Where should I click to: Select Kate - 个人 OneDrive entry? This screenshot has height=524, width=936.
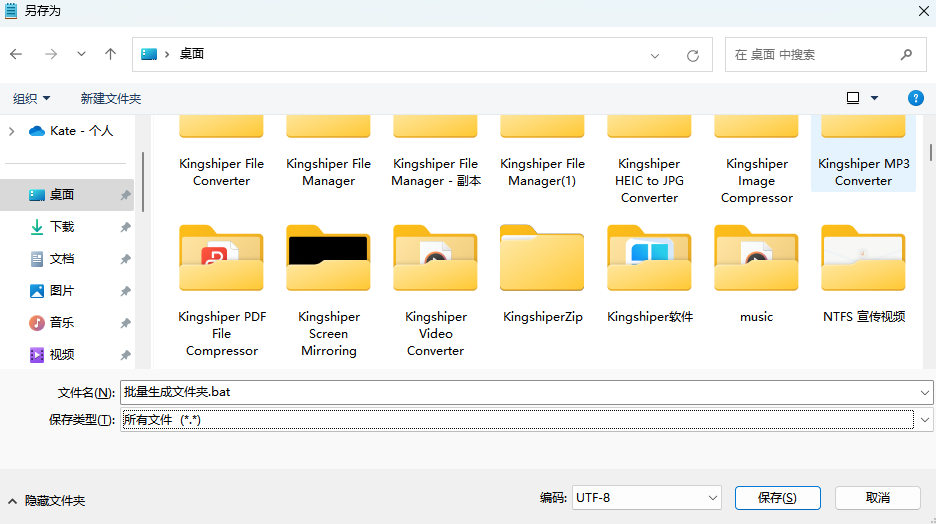(70, 131)
